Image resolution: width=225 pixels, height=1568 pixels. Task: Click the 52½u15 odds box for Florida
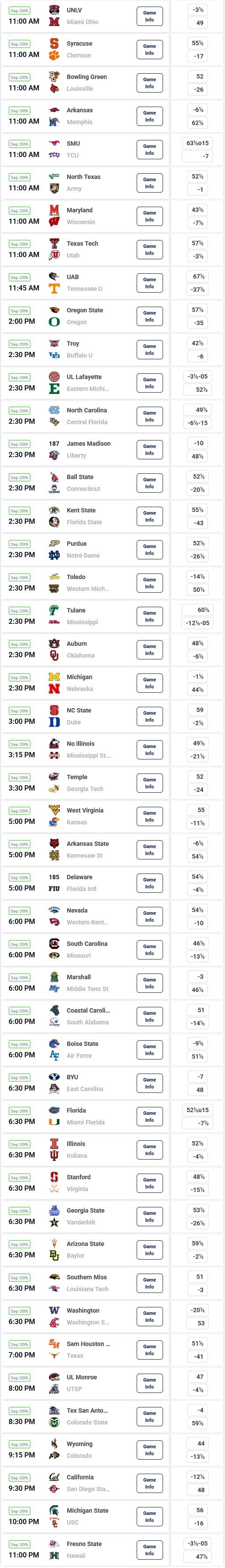pyautogui.click(x=198, y=1110)
